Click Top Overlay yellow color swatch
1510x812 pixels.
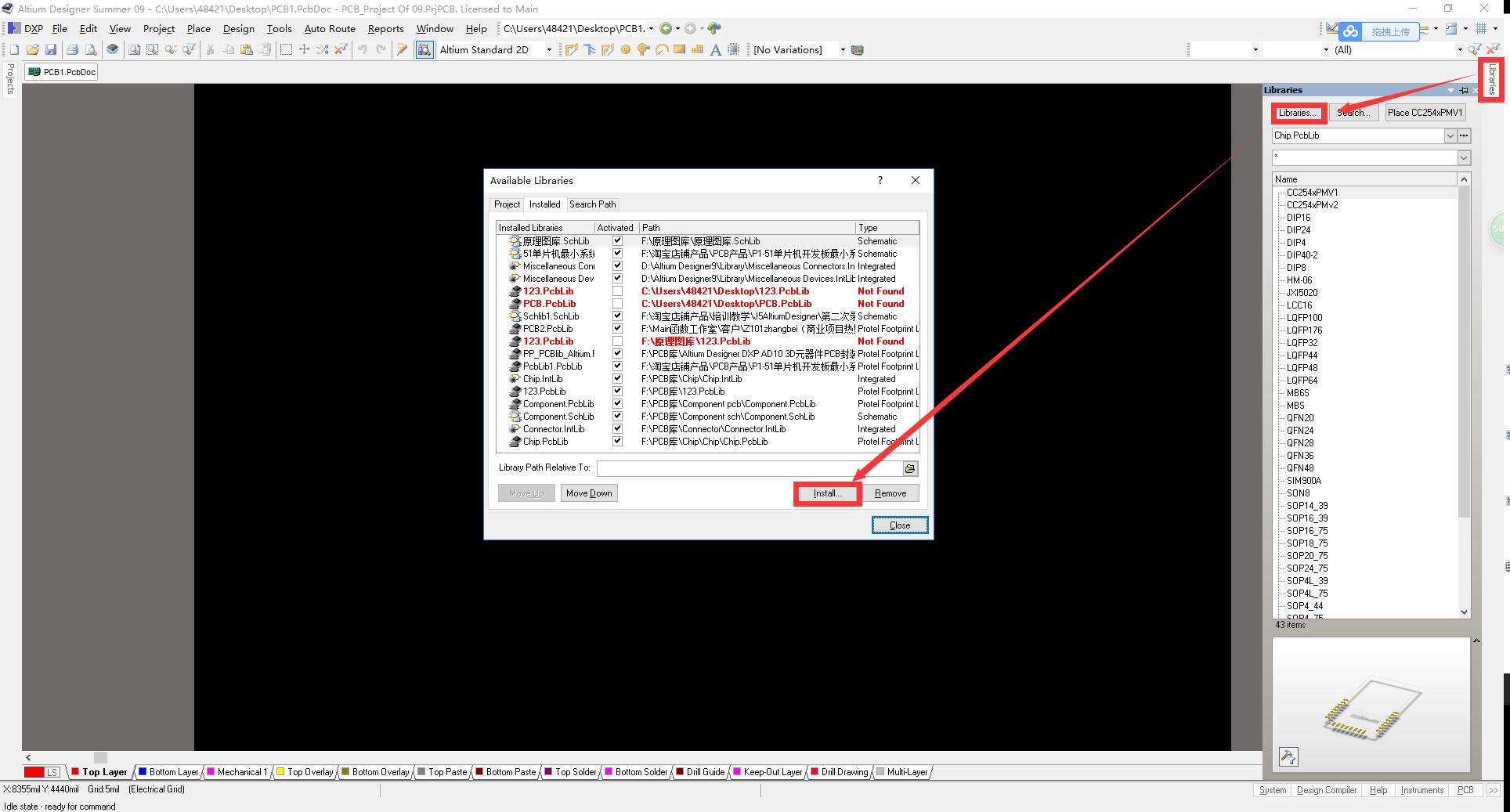tap(280, 772)
